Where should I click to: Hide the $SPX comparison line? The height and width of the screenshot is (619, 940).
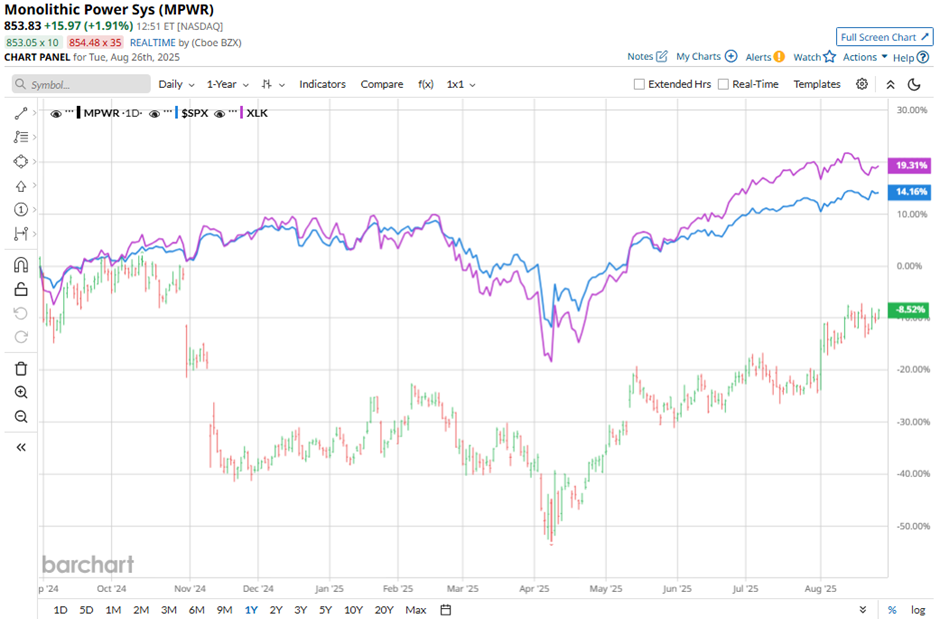(154, 113)
